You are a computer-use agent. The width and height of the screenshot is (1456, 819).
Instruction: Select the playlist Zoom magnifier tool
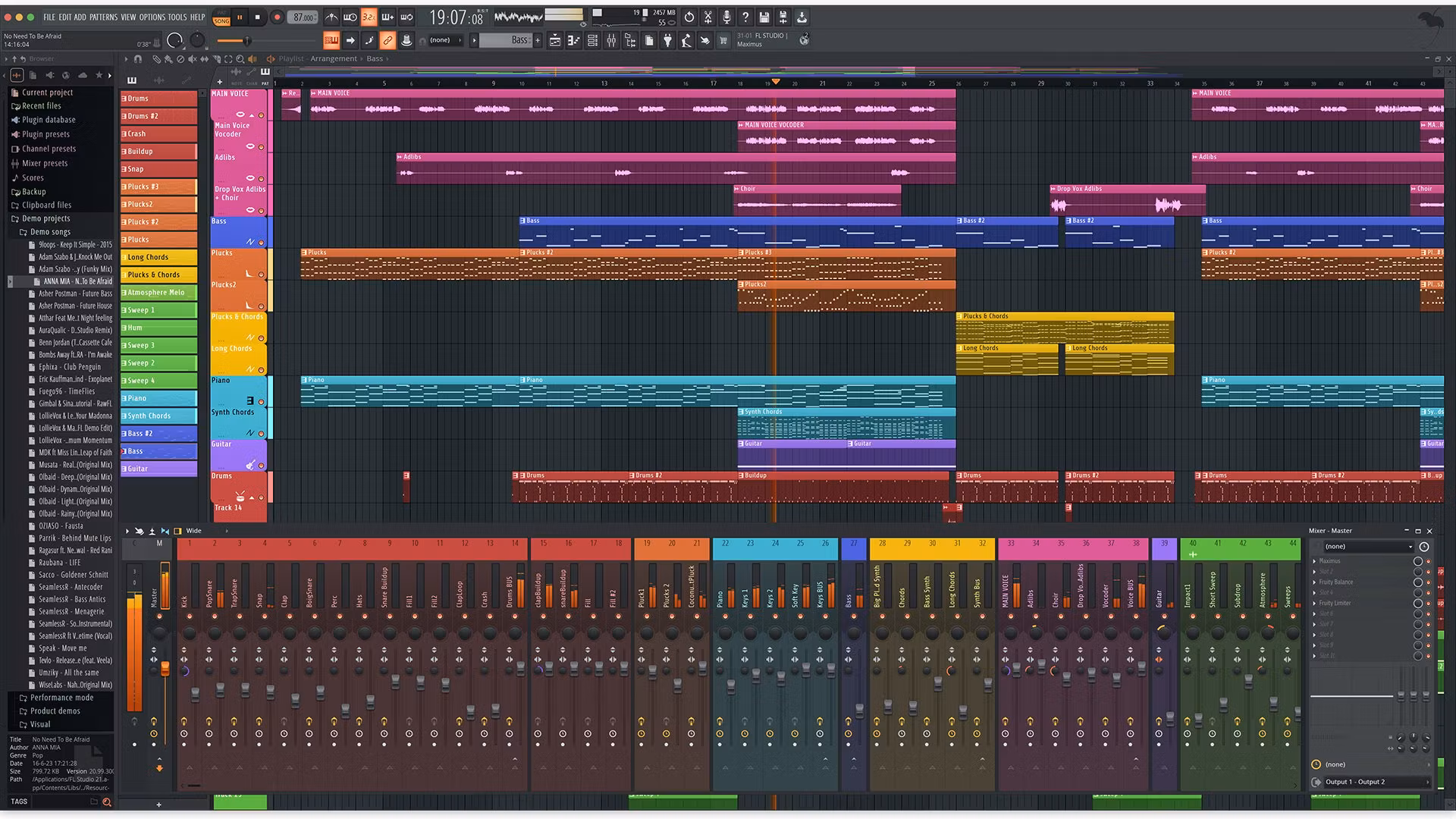[x=240, y=58]
